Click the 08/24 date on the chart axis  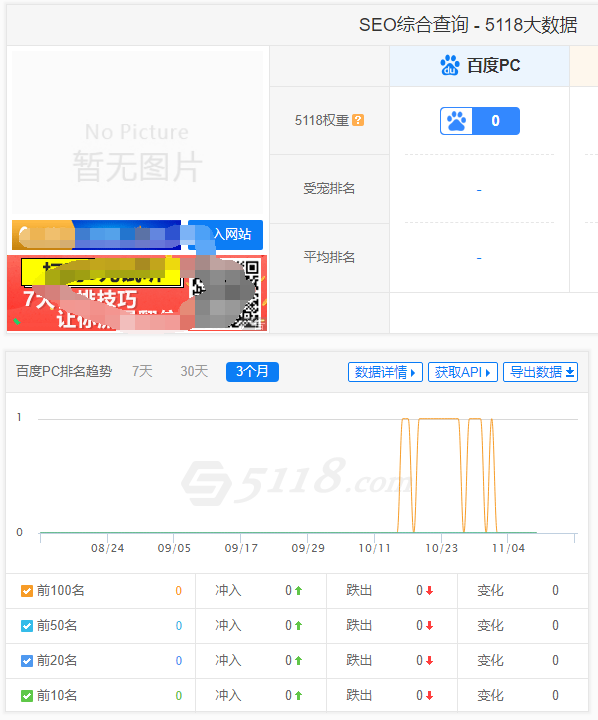[x=107, y=548]
